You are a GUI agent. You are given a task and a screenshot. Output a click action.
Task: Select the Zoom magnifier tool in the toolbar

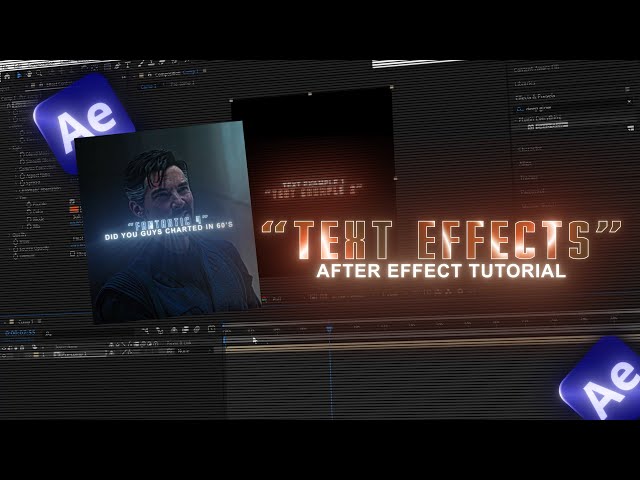39,74
